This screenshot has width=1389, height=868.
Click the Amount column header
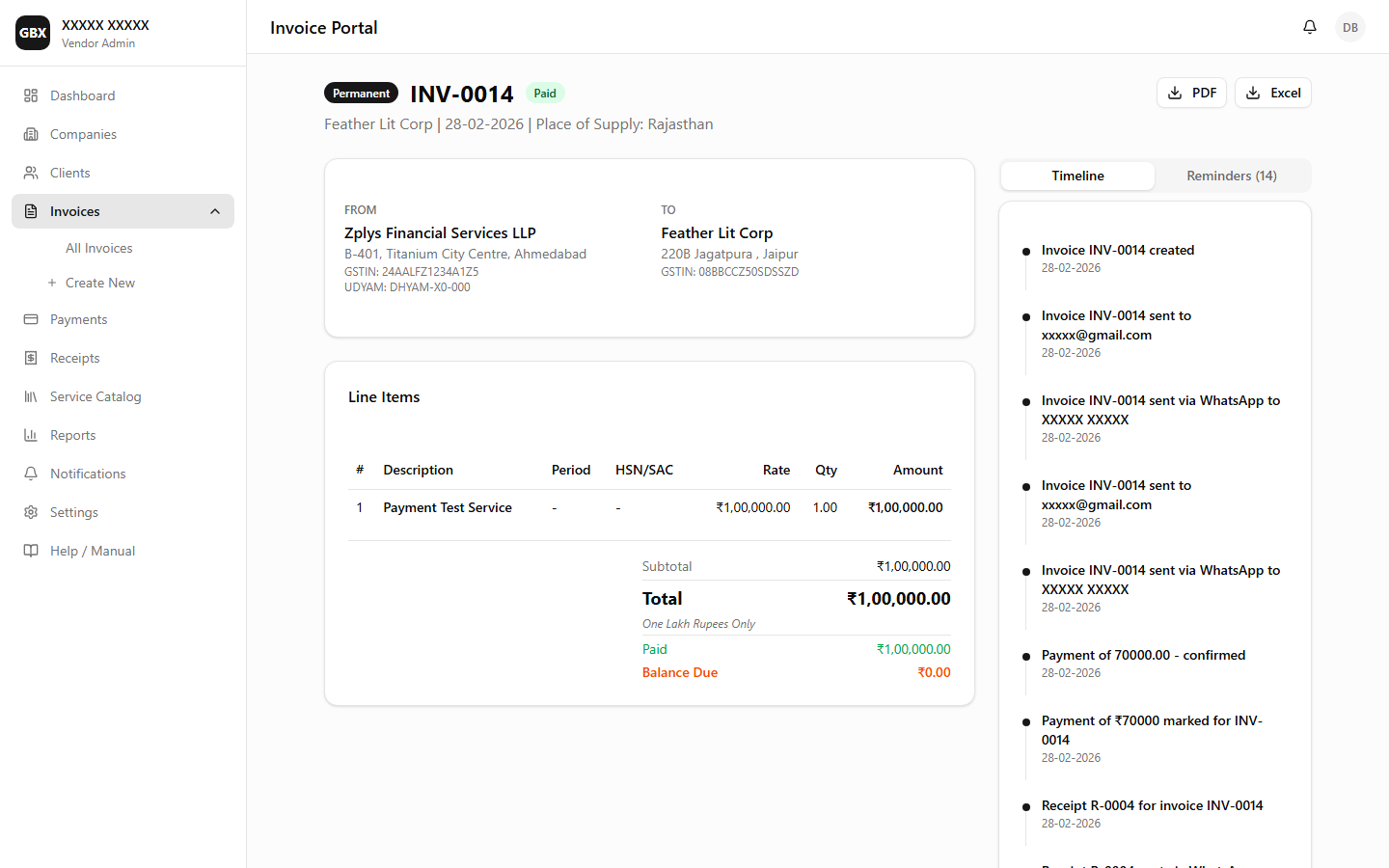click(x=918, y=470)
